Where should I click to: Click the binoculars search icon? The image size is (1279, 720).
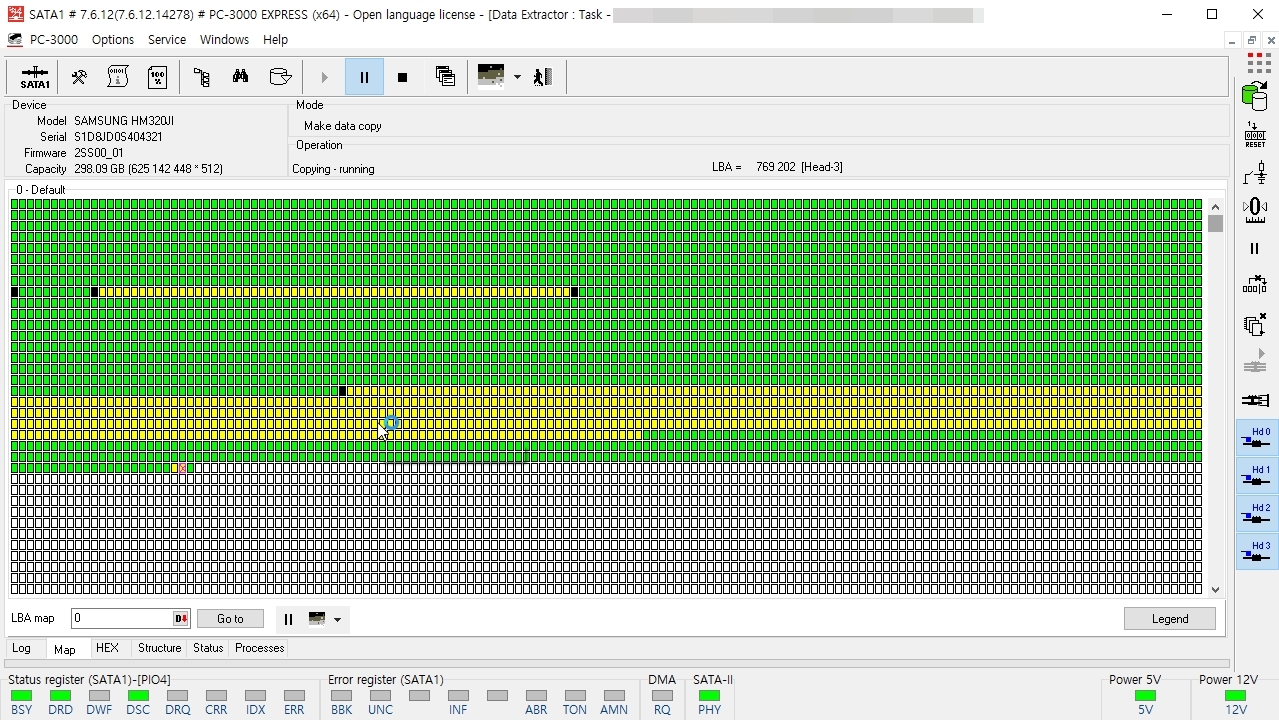[240, 77]
